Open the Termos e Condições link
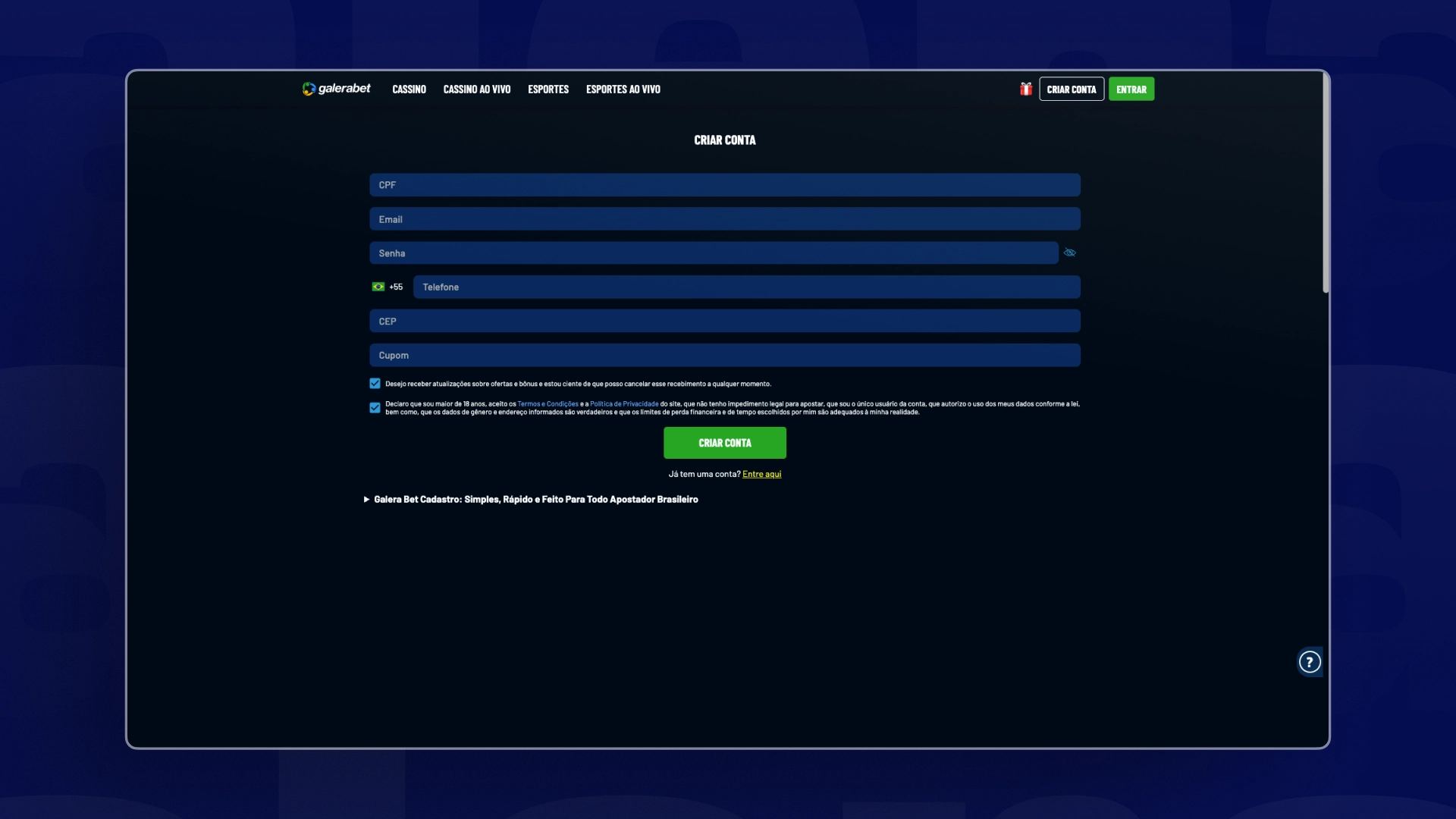This screenshot has height=819, width=1456. (x=548, y=404)
